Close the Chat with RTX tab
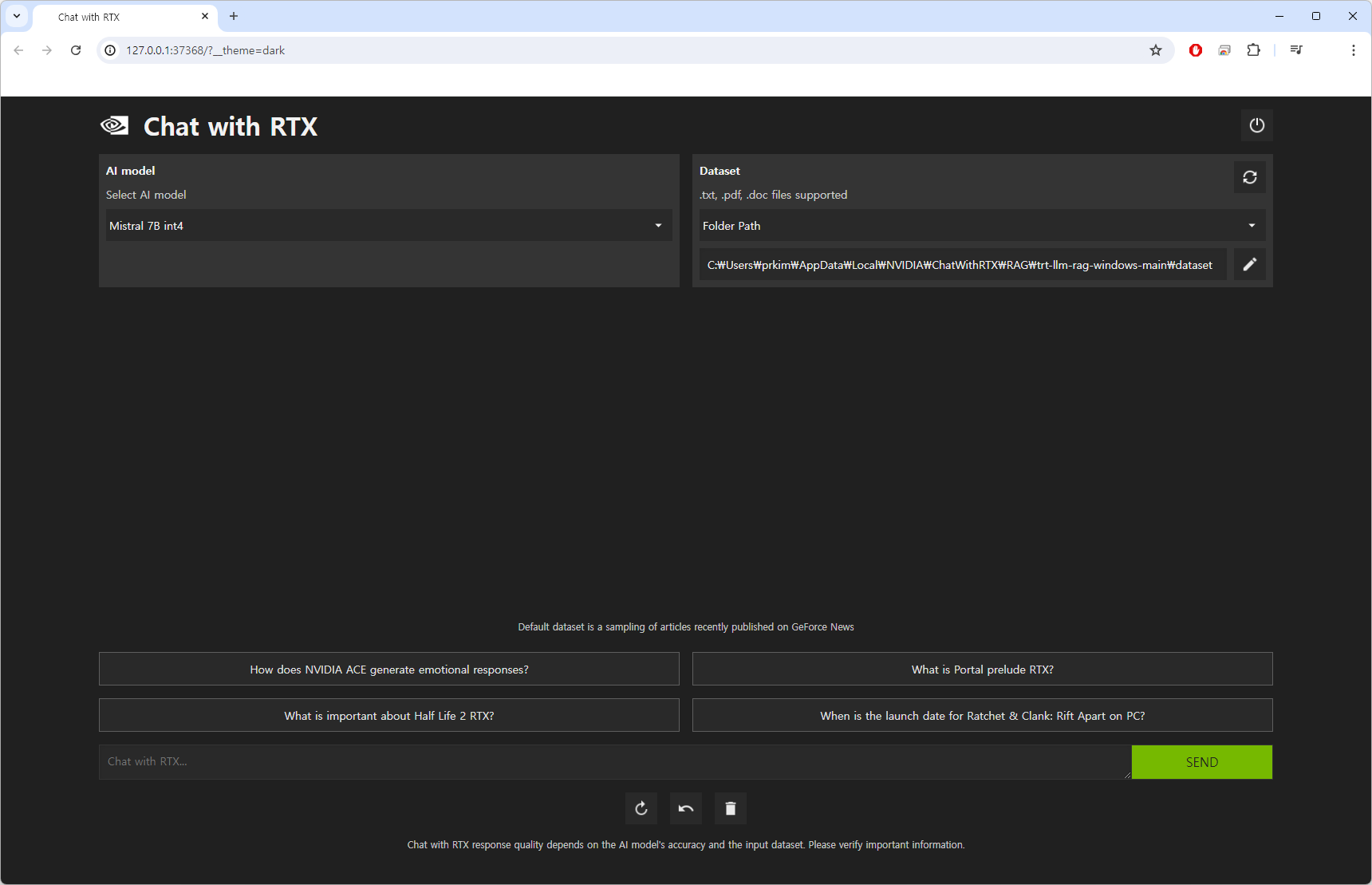Image resolution: width=1372 pixels, height=885 pixels. 205,16
